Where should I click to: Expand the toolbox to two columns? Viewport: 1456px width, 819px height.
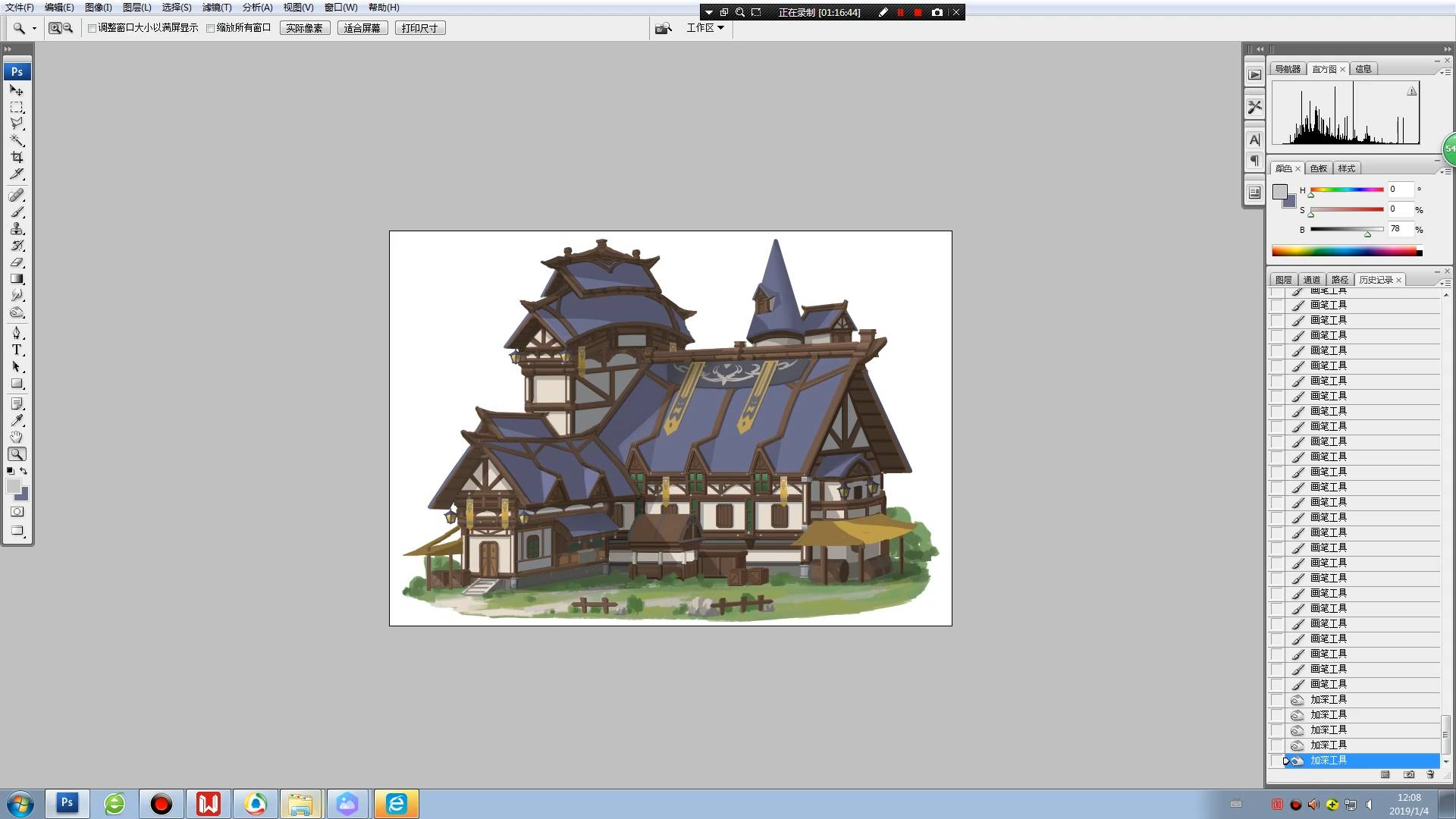pyautogui.click(x=8, y=49)
